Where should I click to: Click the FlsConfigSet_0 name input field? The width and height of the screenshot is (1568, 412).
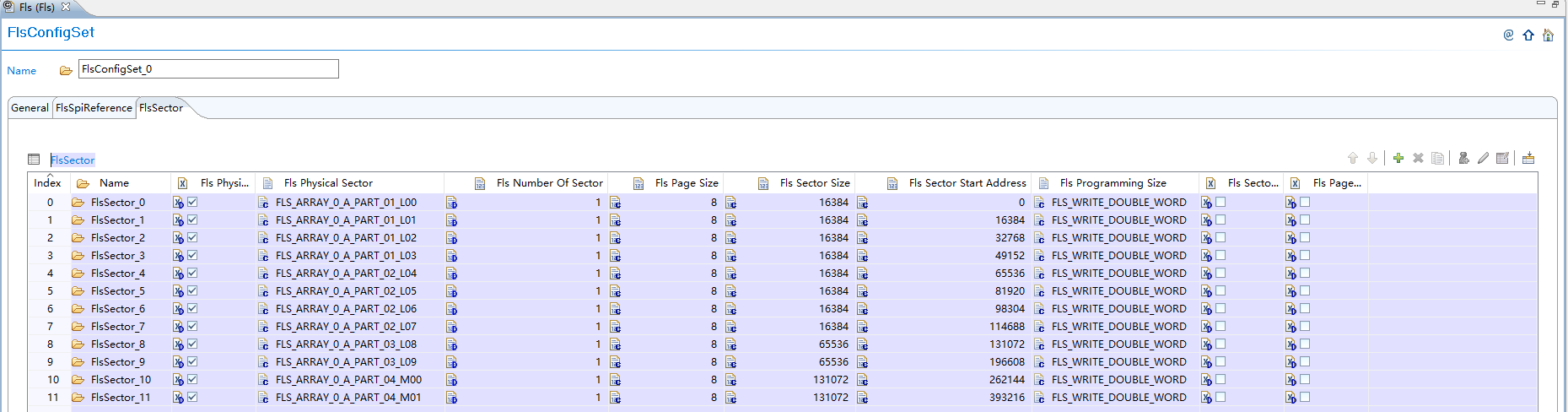pyautogui.click(x=208, y=68)
